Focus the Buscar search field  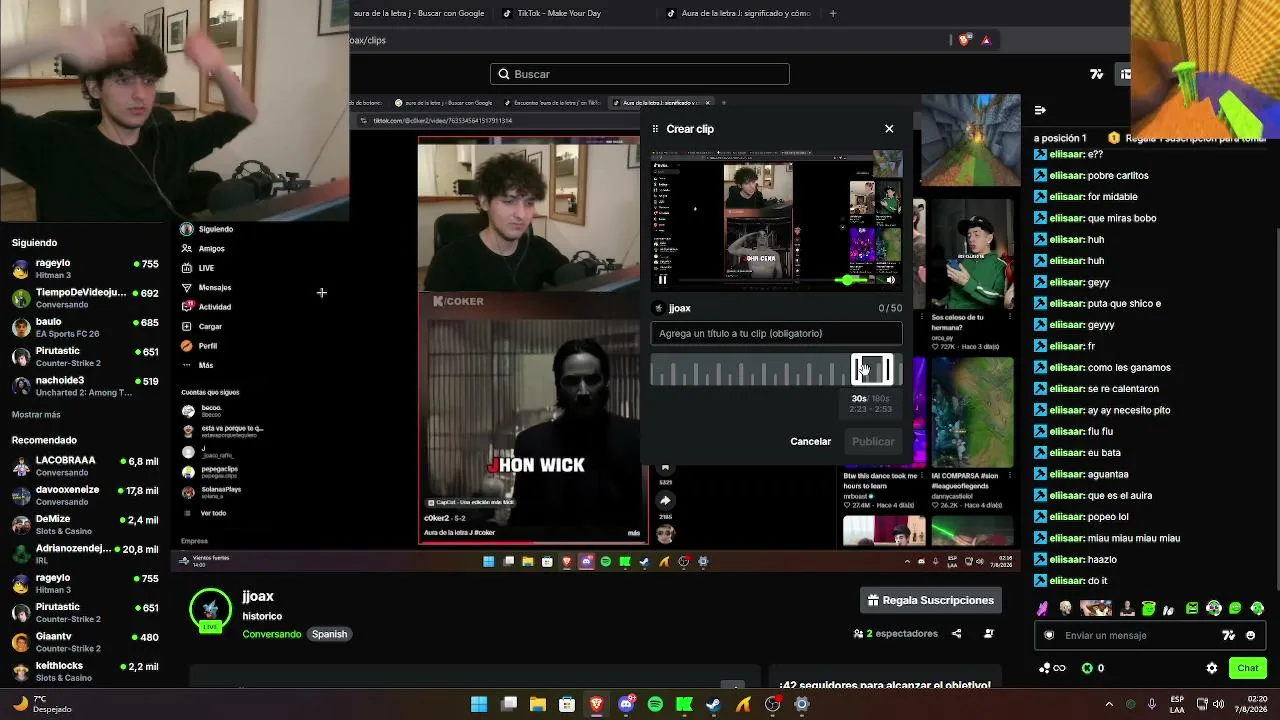(640, 74)
